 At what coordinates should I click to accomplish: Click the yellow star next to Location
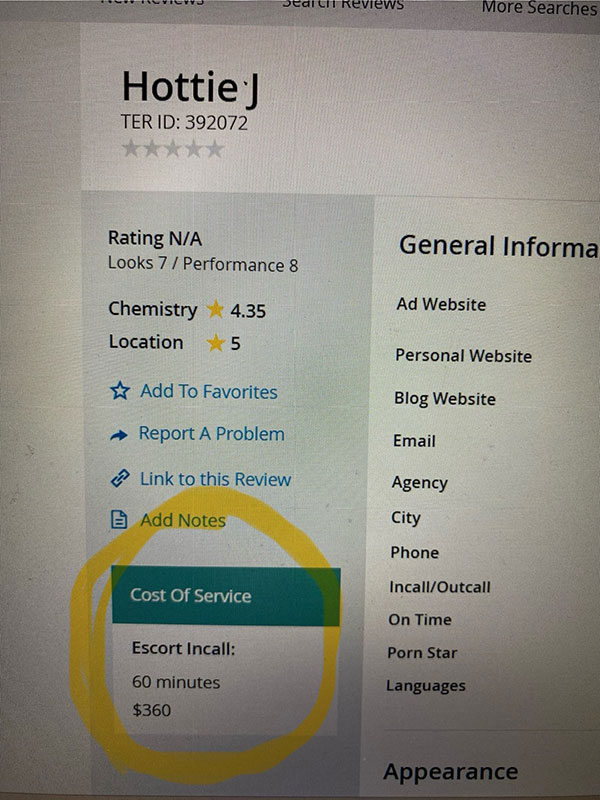pos(215,343)
